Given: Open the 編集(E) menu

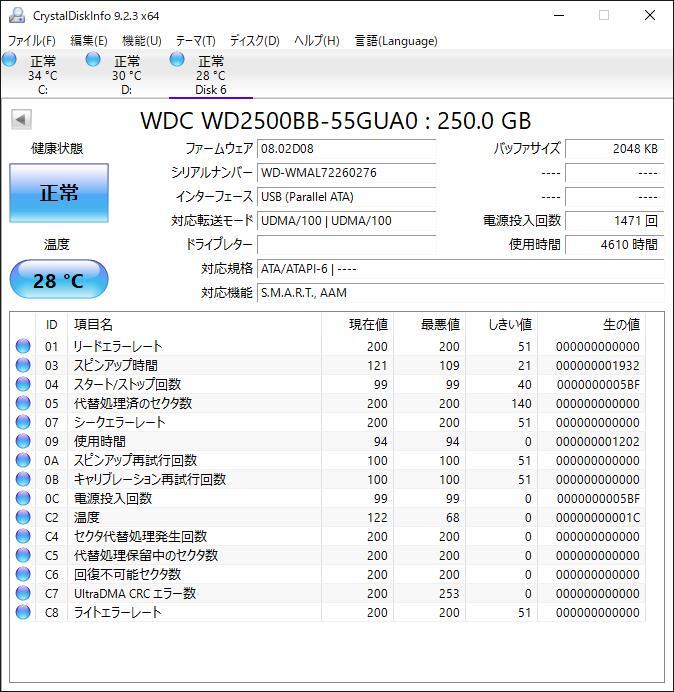Looking at the screenshot, I should click(x=89, y=41).
